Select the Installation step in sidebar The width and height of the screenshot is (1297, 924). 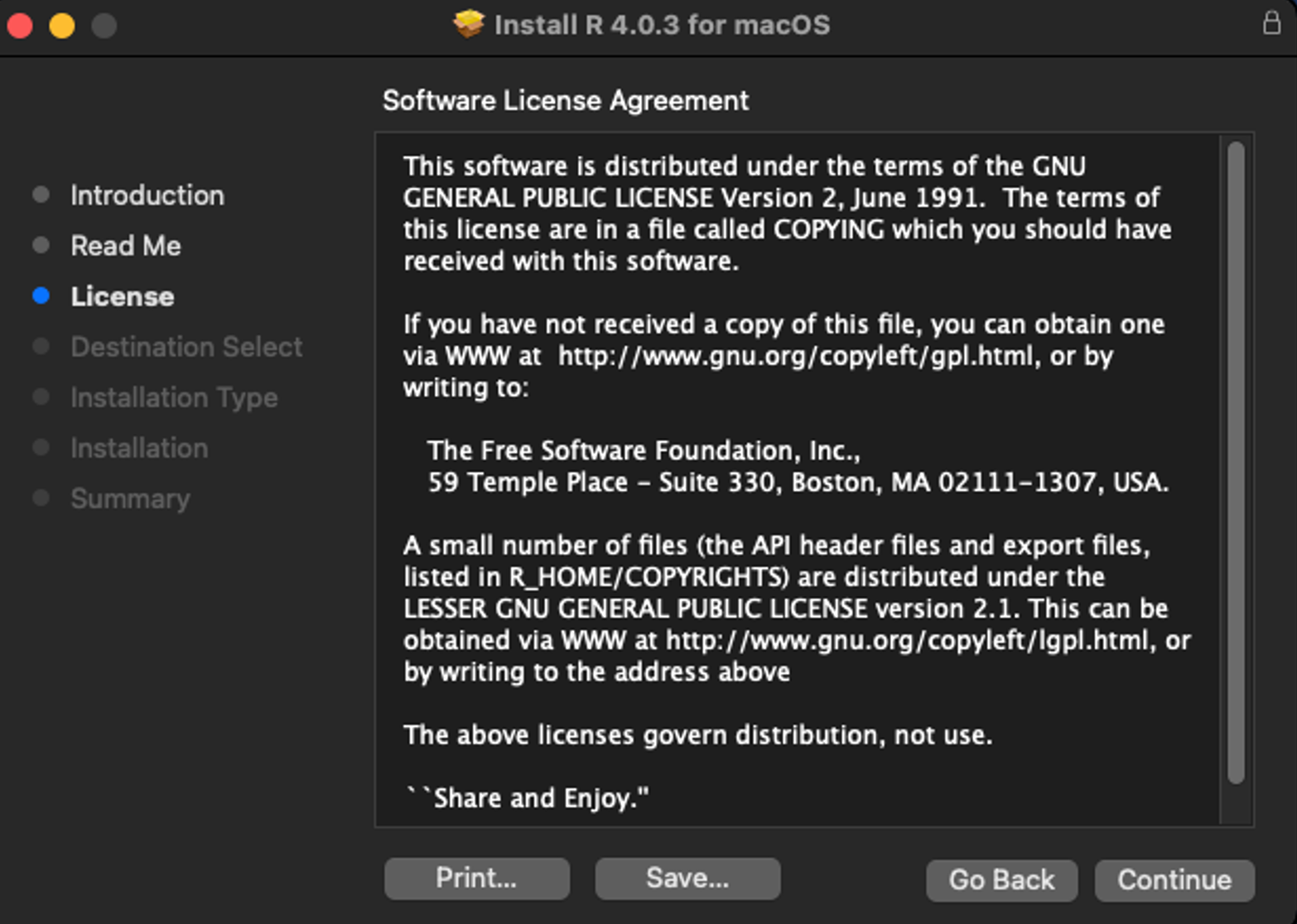pos(139,447)
